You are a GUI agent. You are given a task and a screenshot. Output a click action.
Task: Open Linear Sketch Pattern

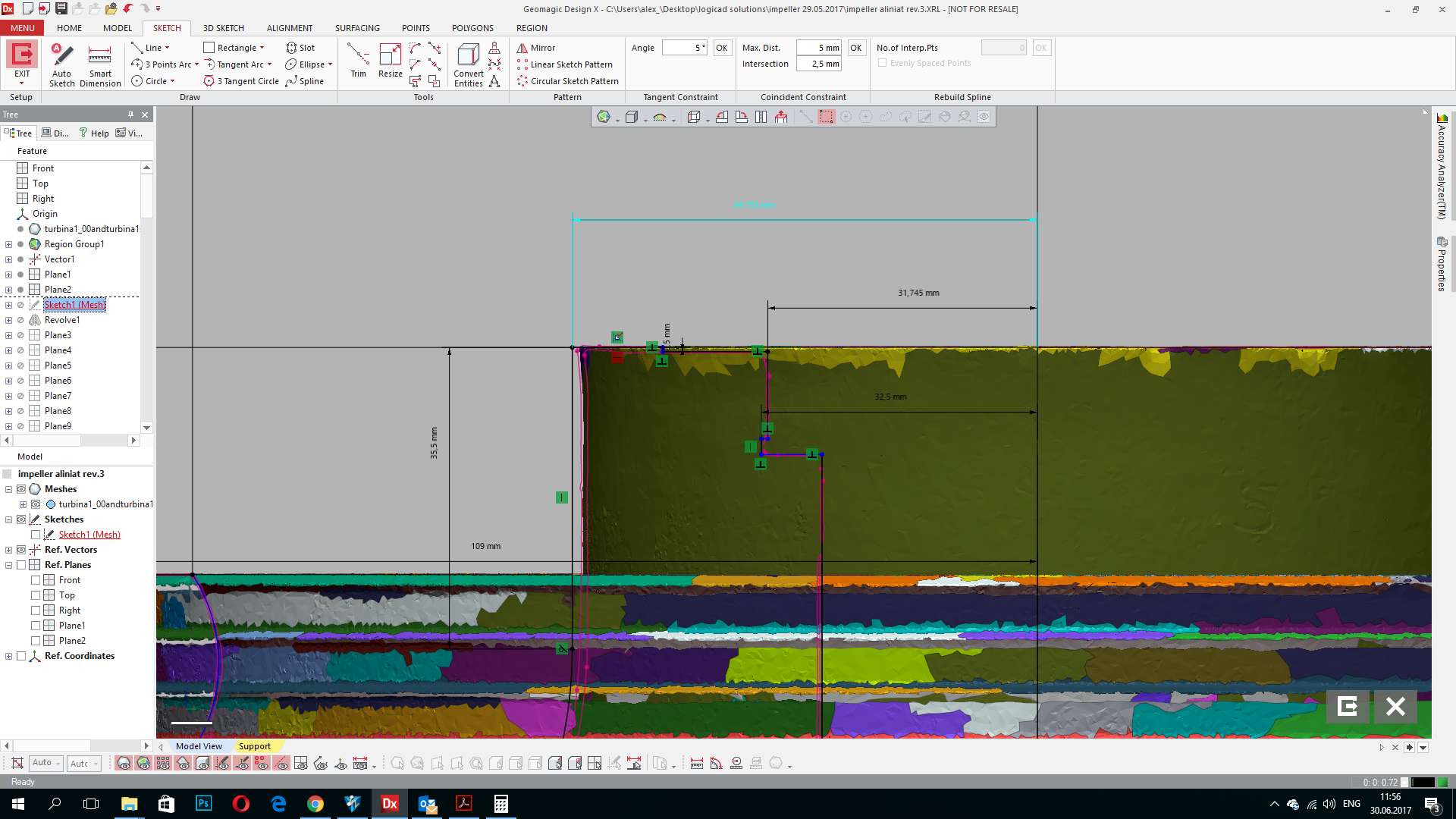click(x=565, y=64)
